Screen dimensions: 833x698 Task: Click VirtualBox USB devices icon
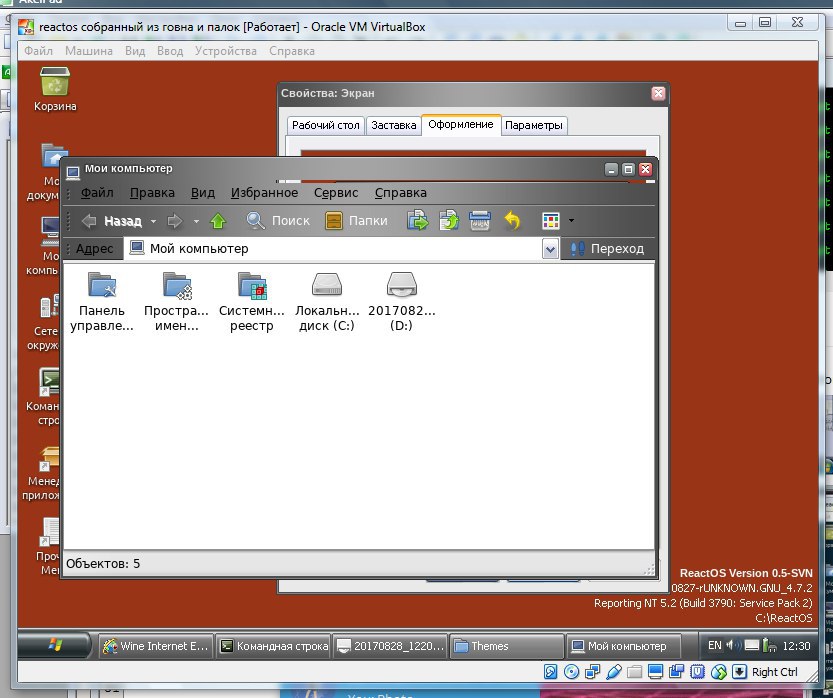point(614,672)
